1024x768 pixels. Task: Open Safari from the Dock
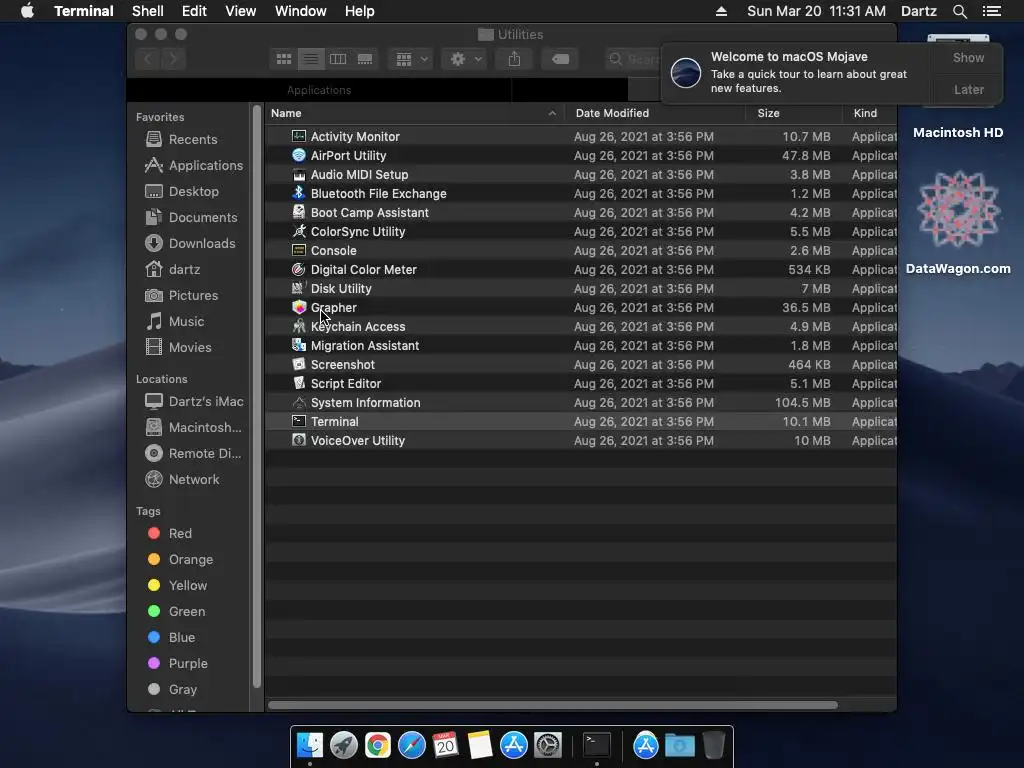tap(411, 745)
